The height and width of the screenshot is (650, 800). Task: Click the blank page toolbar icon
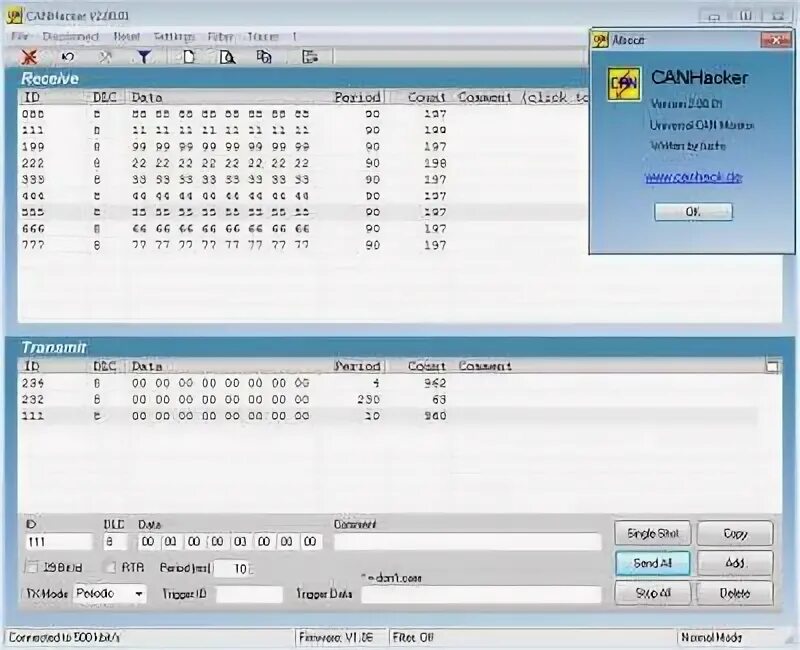point(189,57)
